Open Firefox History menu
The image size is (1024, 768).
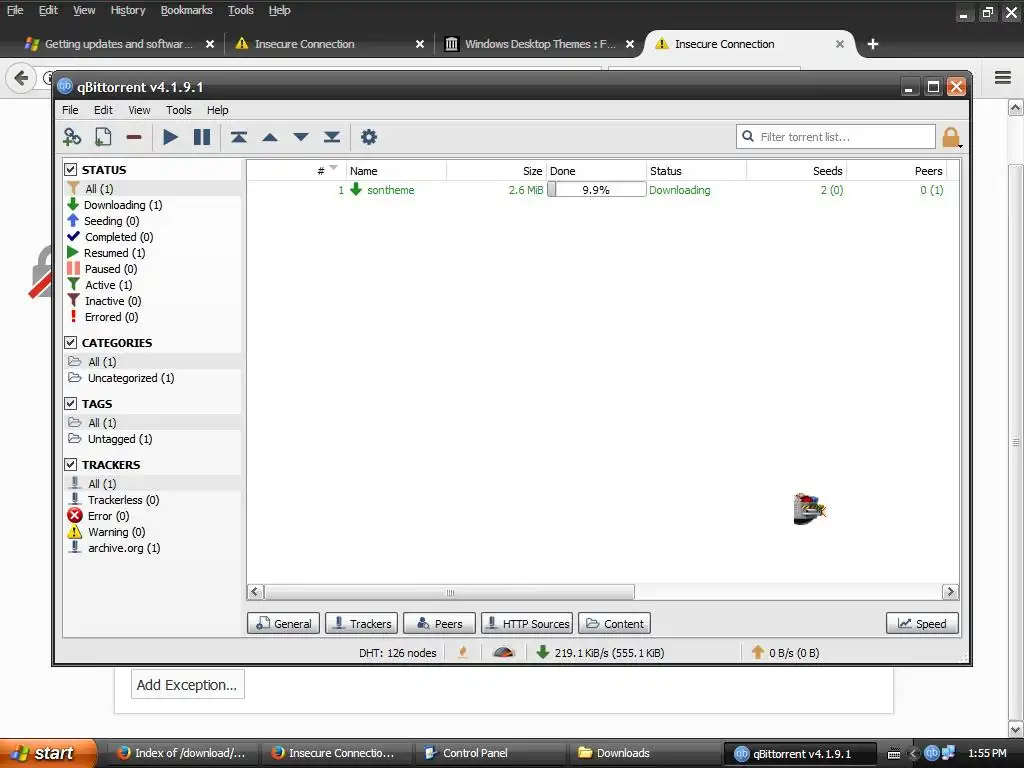pyautogui.click(x=127, y=10)
